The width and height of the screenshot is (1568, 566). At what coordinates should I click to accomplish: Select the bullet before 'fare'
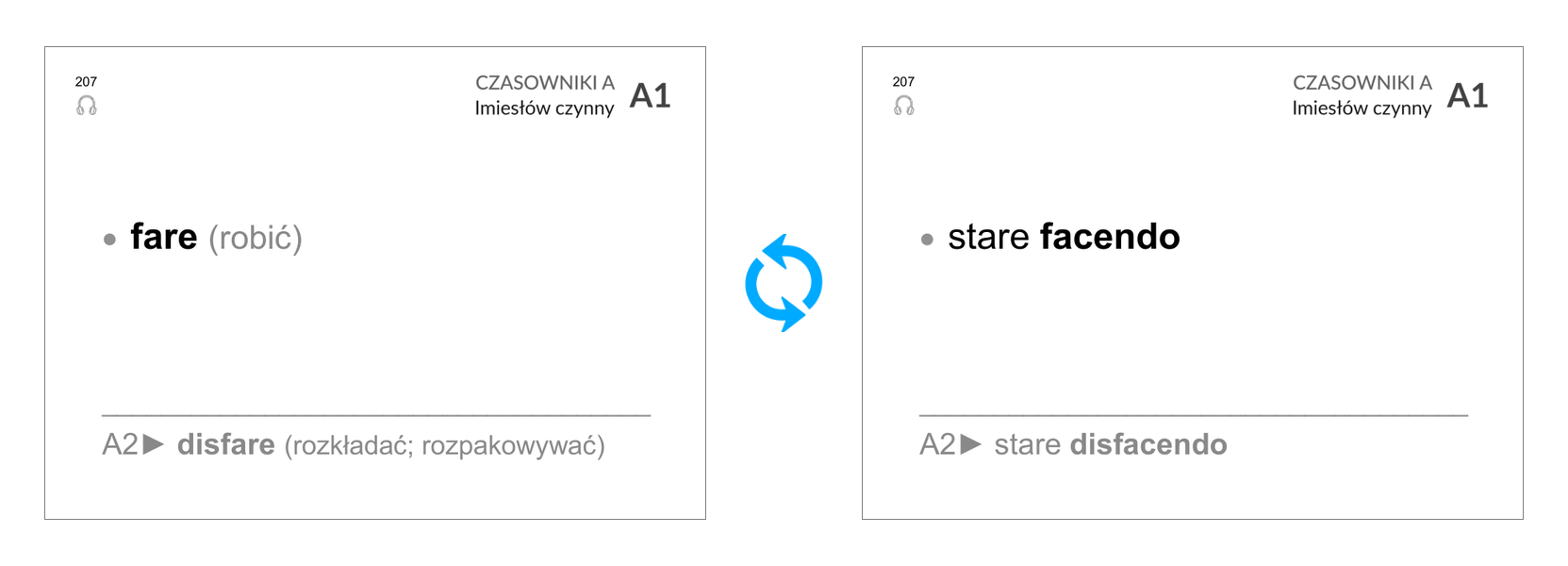click(109, 240)
